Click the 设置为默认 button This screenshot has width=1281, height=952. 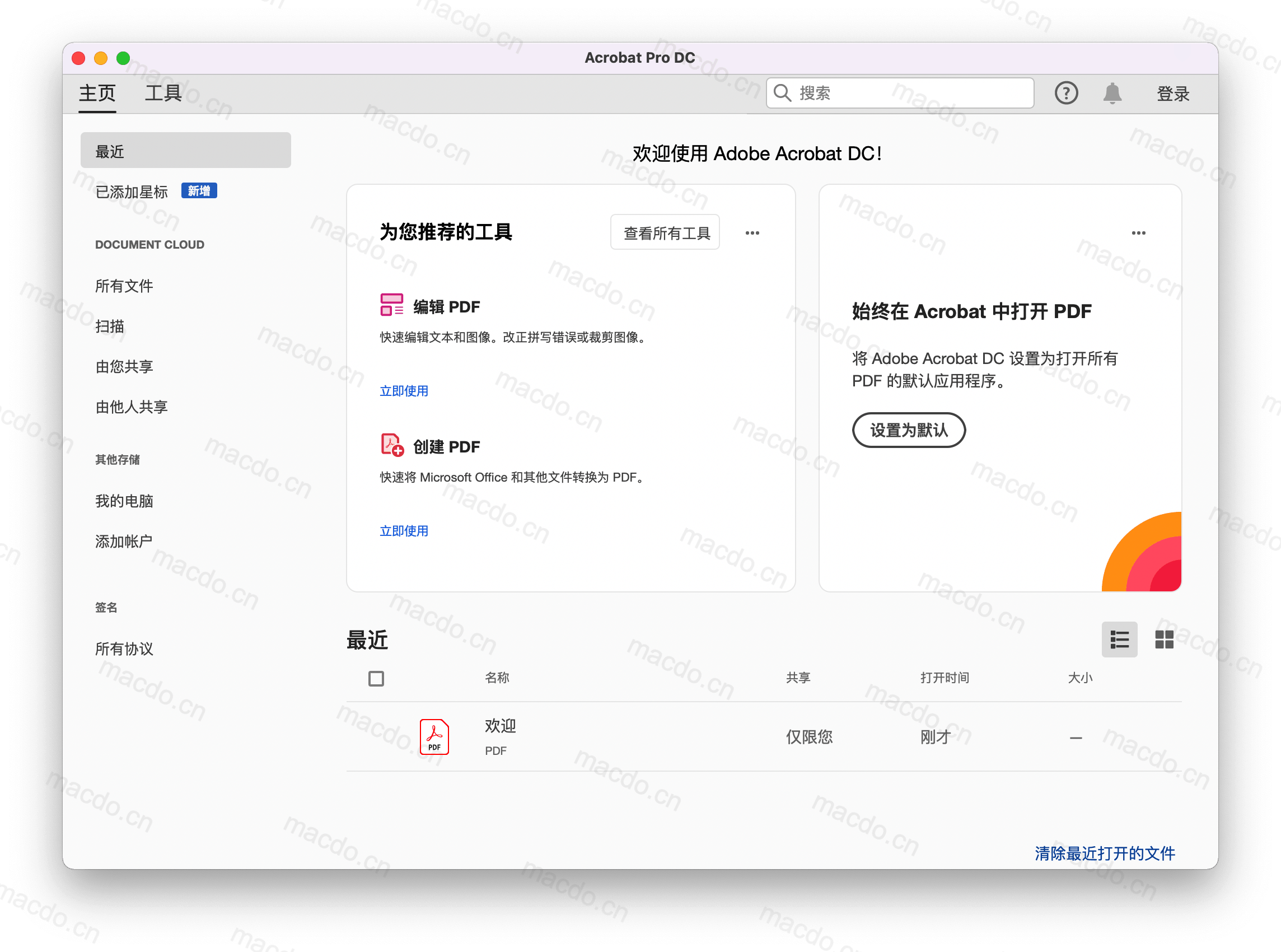(908, 430)
